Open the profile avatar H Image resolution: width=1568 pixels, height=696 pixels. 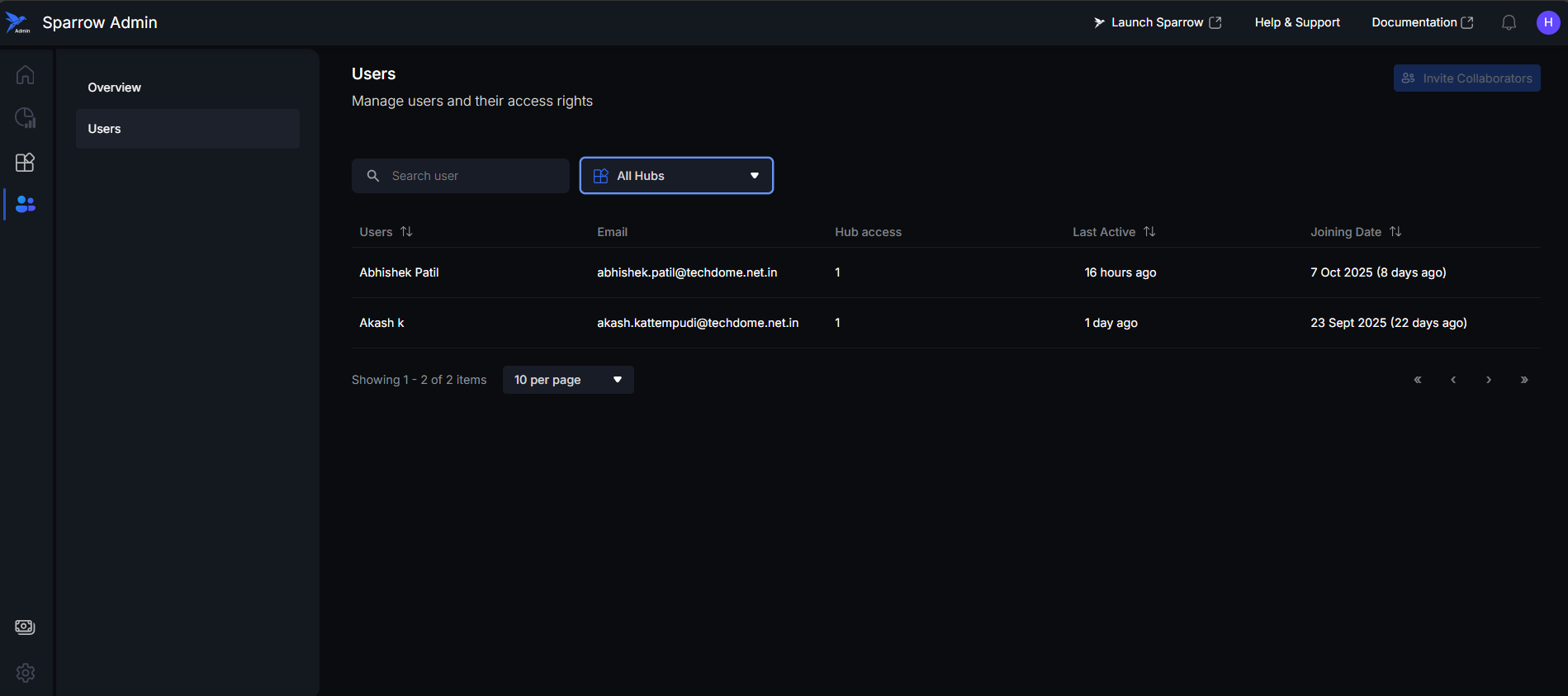click(x=1547, y=23)
